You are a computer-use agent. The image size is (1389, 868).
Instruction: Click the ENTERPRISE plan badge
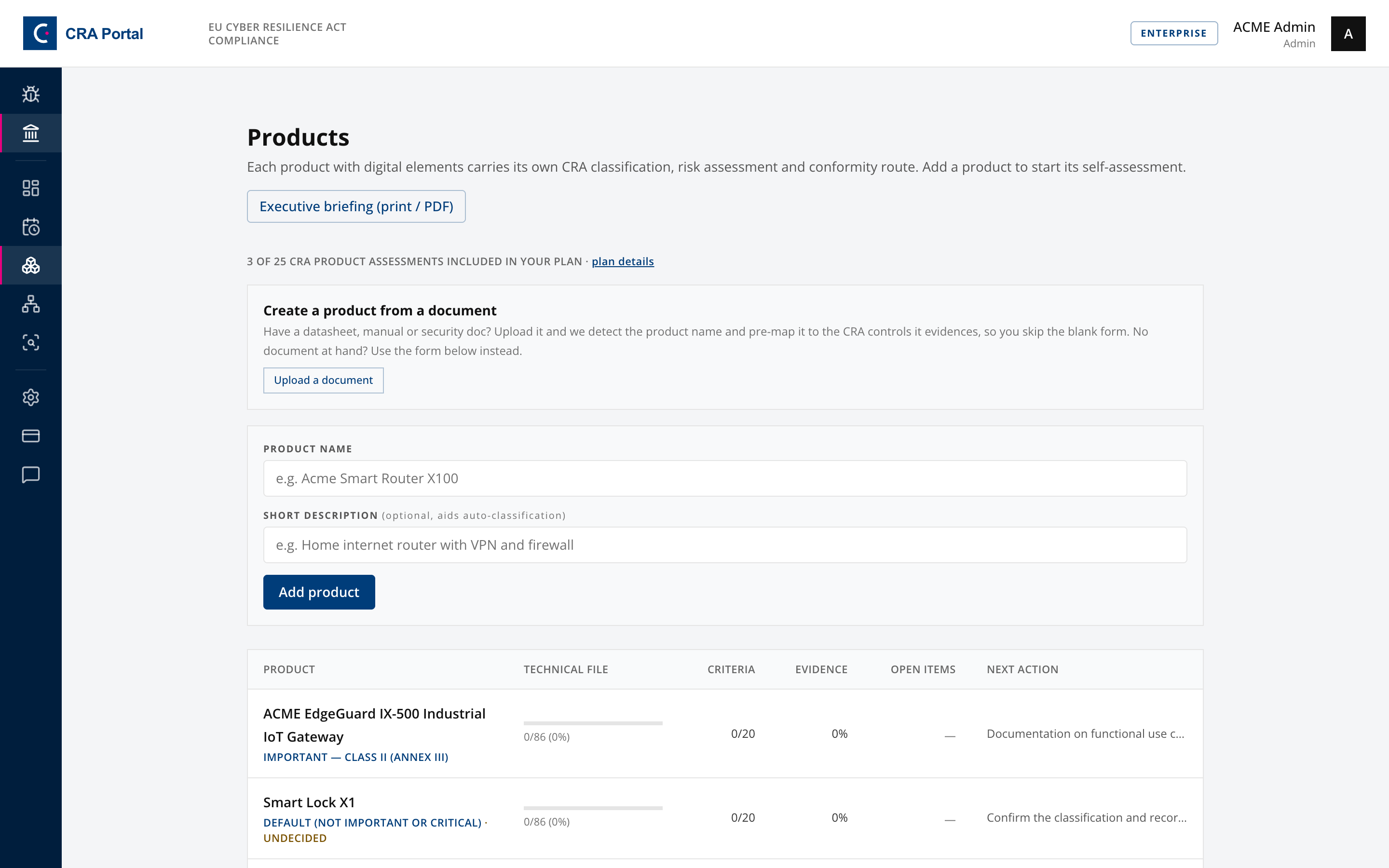pos(1174,33)
